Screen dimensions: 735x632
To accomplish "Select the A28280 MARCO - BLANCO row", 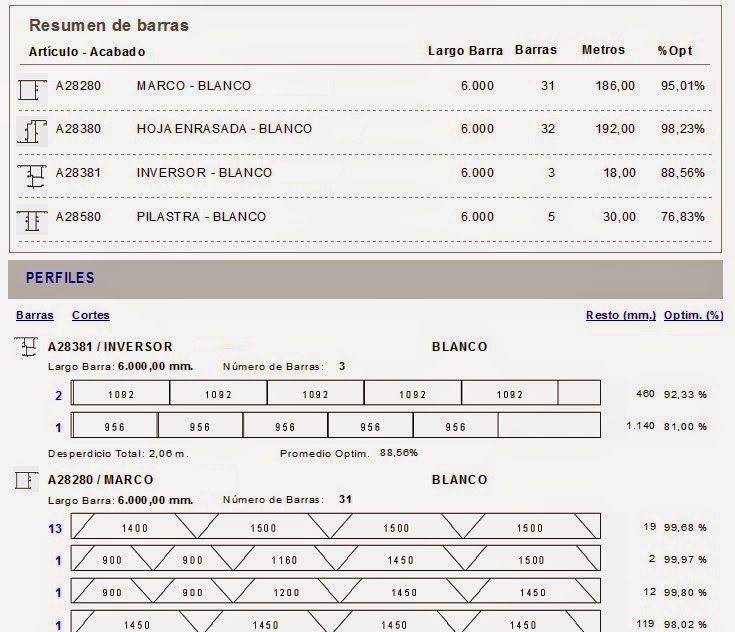I will (x=193, y=86).
